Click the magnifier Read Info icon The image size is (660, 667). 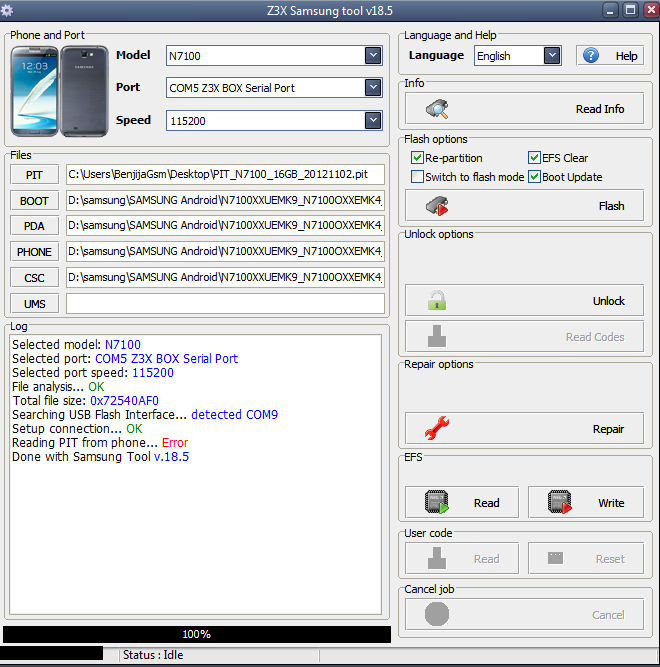click(437, 109)
